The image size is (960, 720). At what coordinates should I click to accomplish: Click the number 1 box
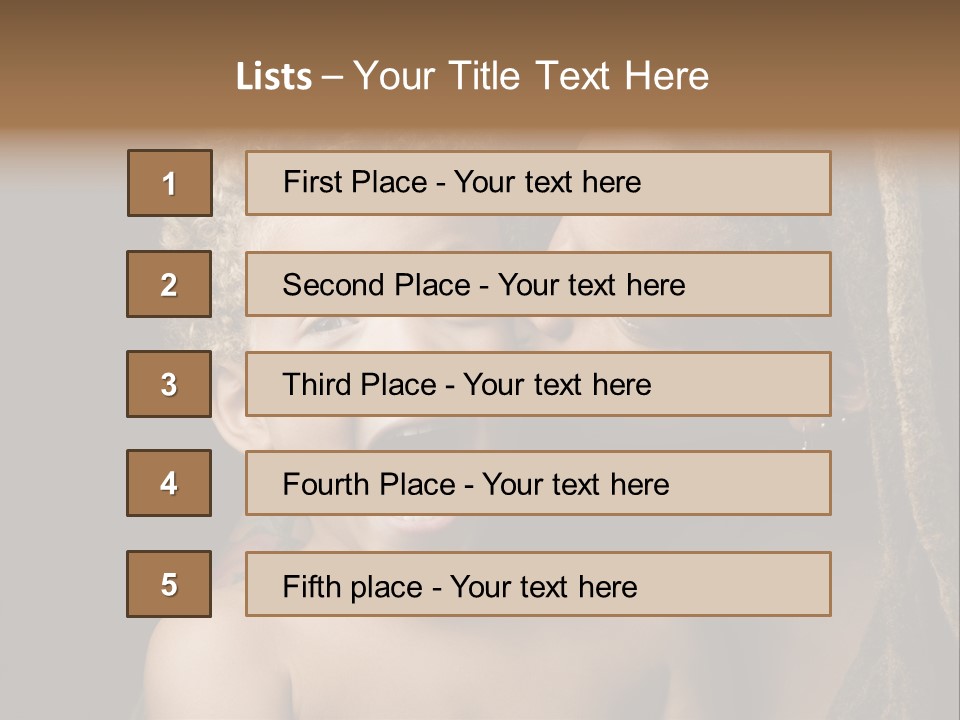[x=169, y=183]
